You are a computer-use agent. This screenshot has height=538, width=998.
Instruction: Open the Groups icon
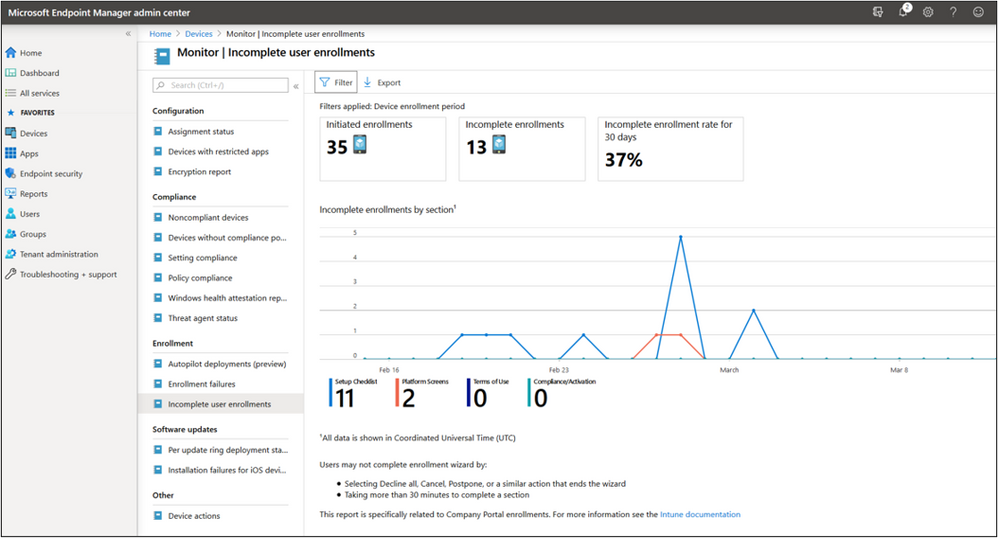10,234
